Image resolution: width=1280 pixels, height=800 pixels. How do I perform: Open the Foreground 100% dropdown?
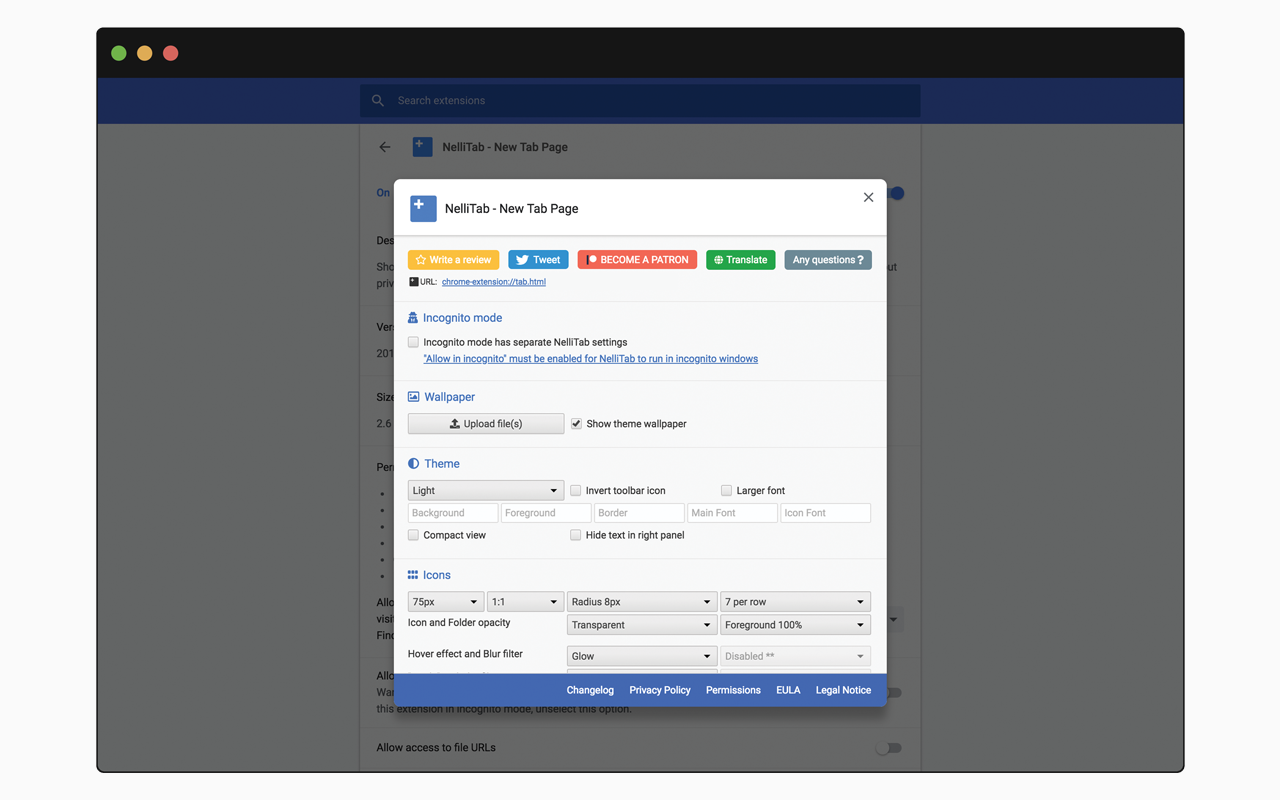click(x=795, y=625)
